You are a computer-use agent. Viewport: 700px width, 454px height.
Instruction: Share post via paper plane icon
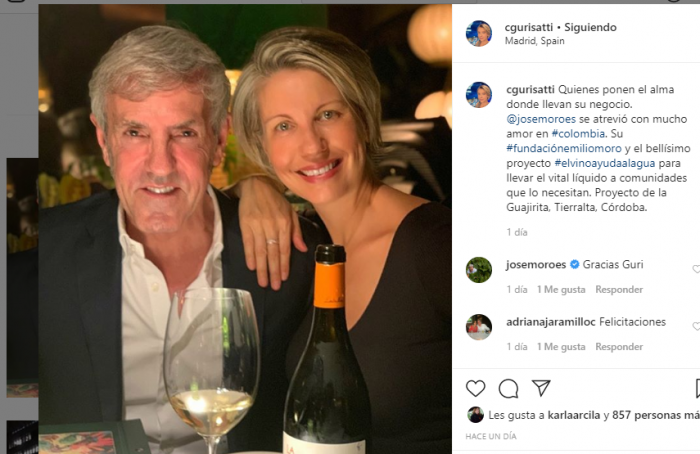541,388
